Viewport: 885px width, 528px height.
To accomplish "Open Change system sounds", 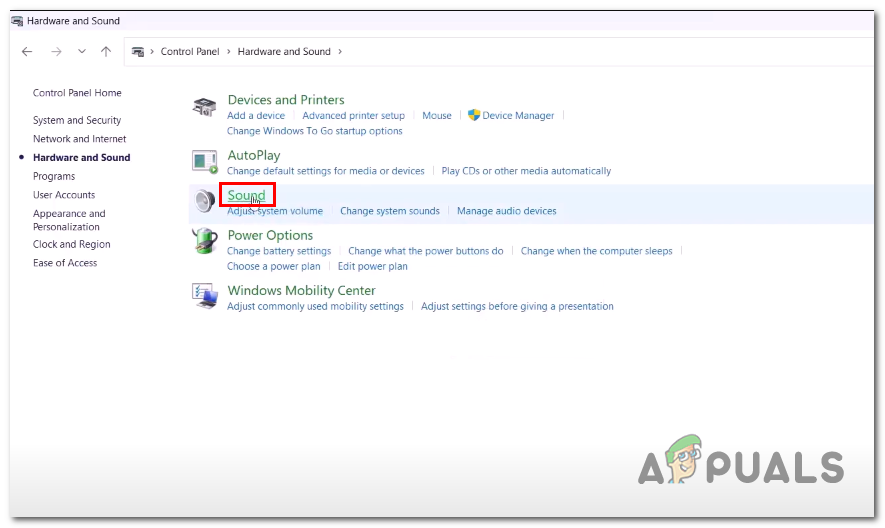I will pyautogui.click(x=389, y=211).
